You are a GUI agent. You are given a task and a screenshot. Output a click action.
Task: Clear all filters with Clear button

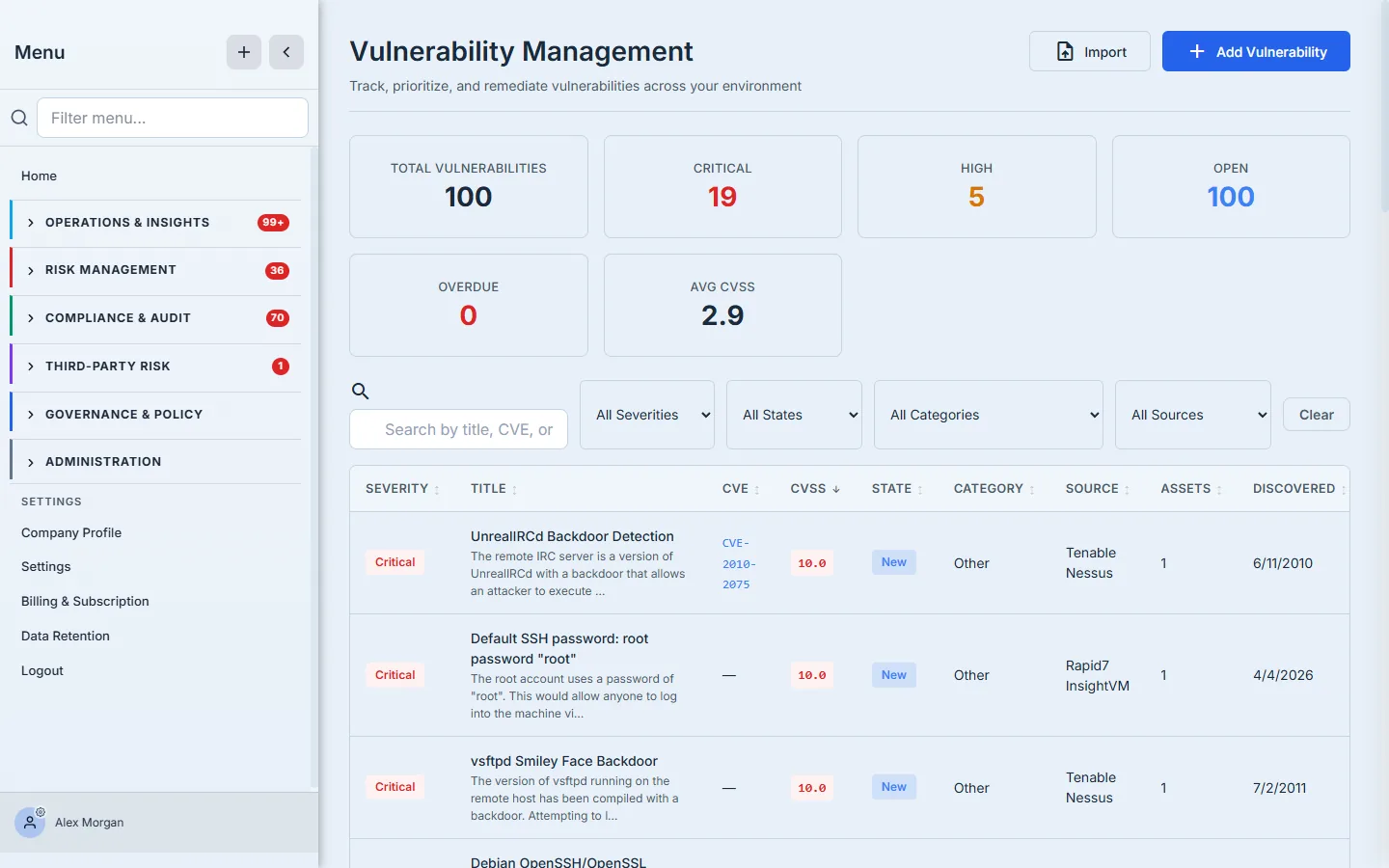(1317, 415)
